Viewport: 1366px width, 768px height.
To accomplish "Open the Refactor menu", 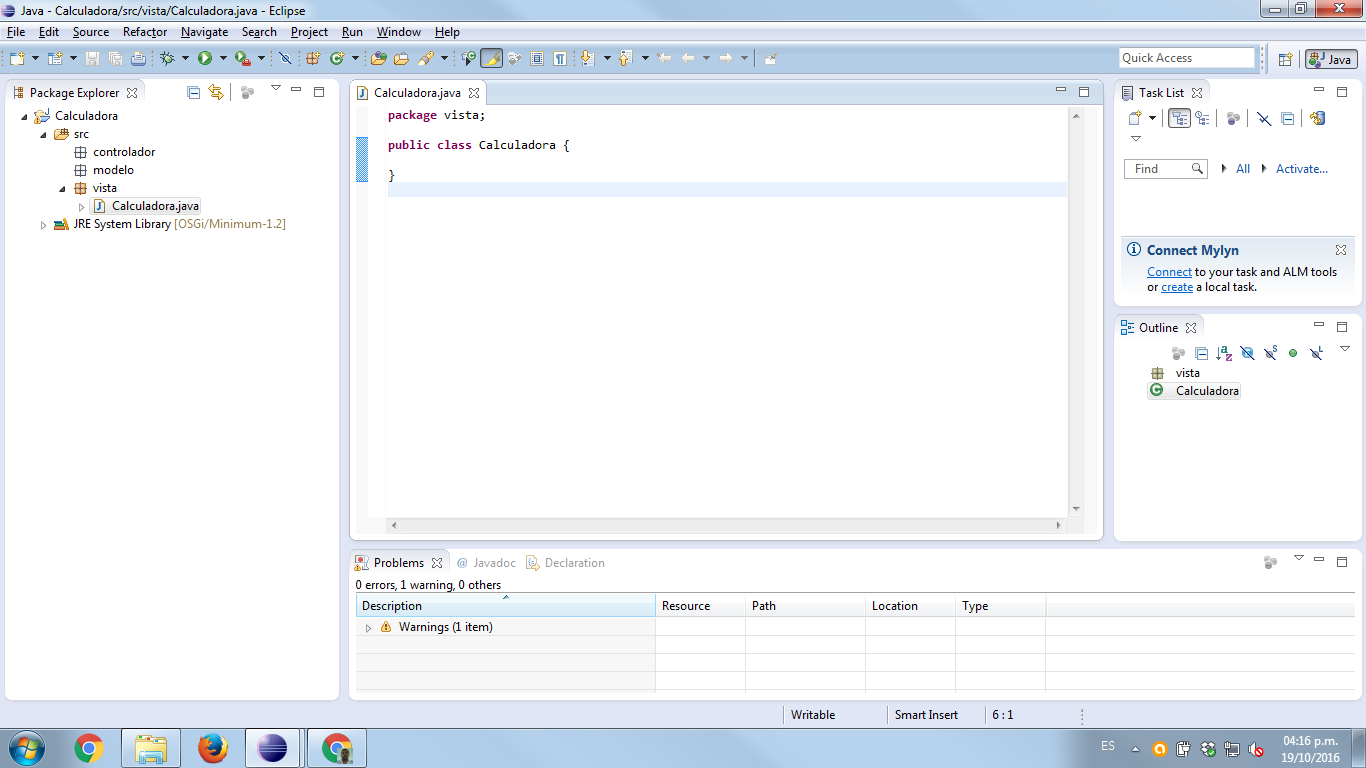I will pyautogui.click(x=145, y=32).
